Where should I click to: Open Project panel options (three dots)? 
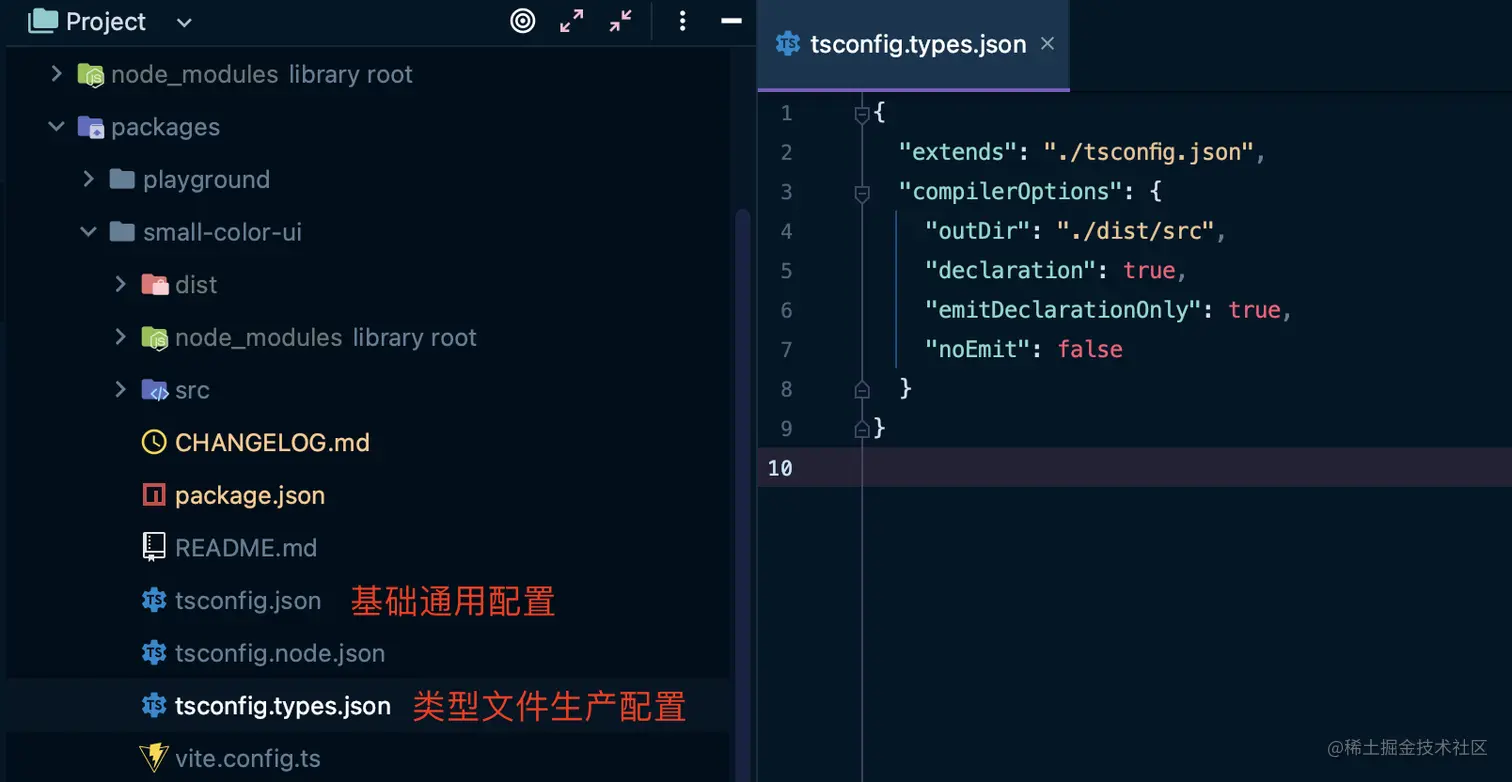pos(682,21)
